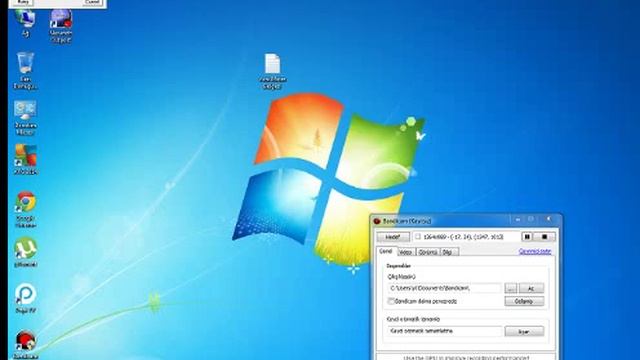Image resolution: width=640 pixels, height=360 pixels.
Task: Switch to the Genel tab in Bandicam
Action: (385, 251)
